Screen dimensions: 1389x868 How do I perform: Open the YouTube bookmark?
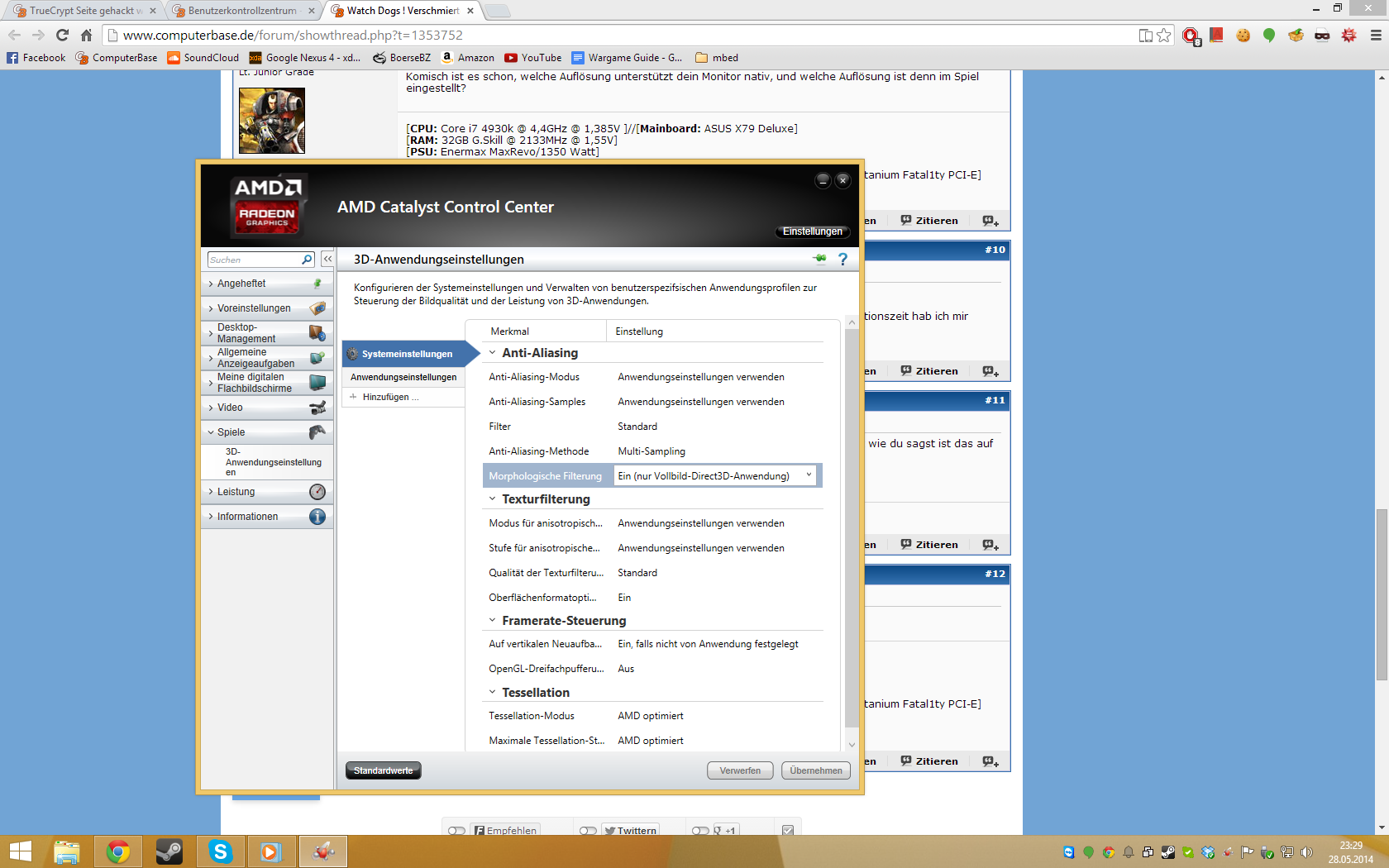pos(533,58)
